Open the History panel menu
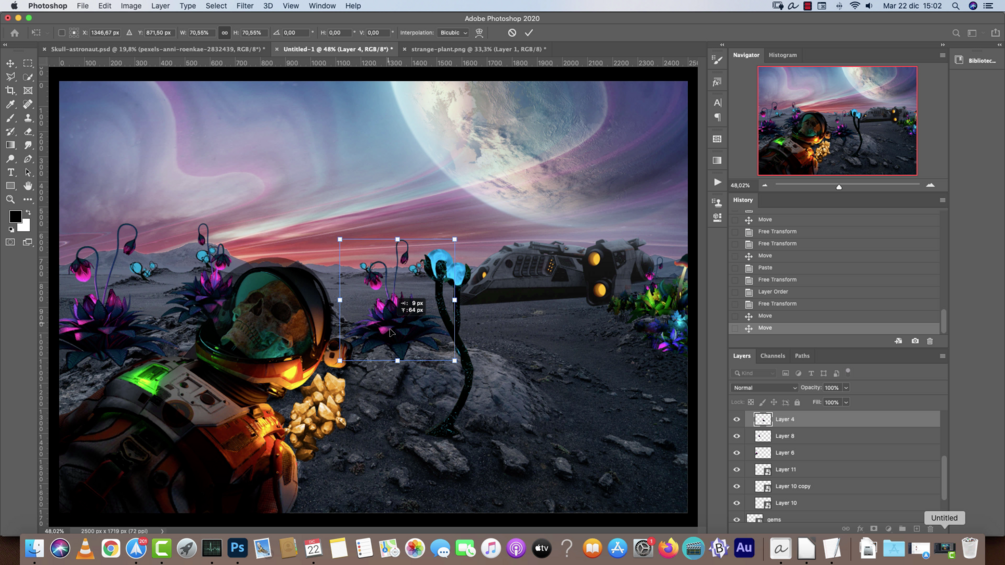Viewport: 1005px width, 565px height. tap(942, 201)
